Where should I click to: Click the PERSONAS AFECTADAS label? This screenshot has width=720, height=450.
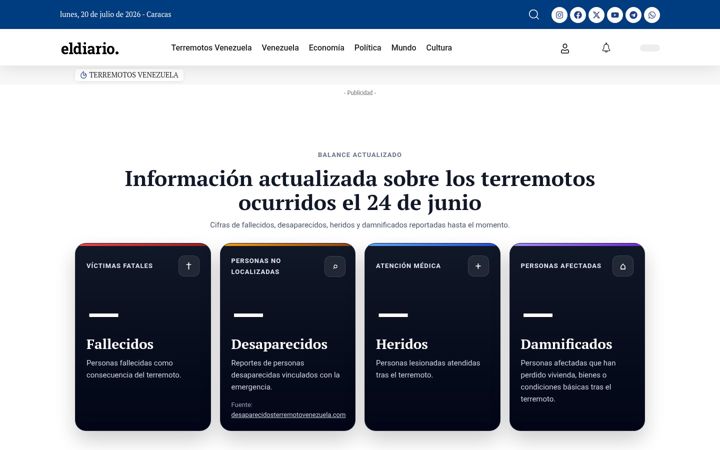(561, 266)
